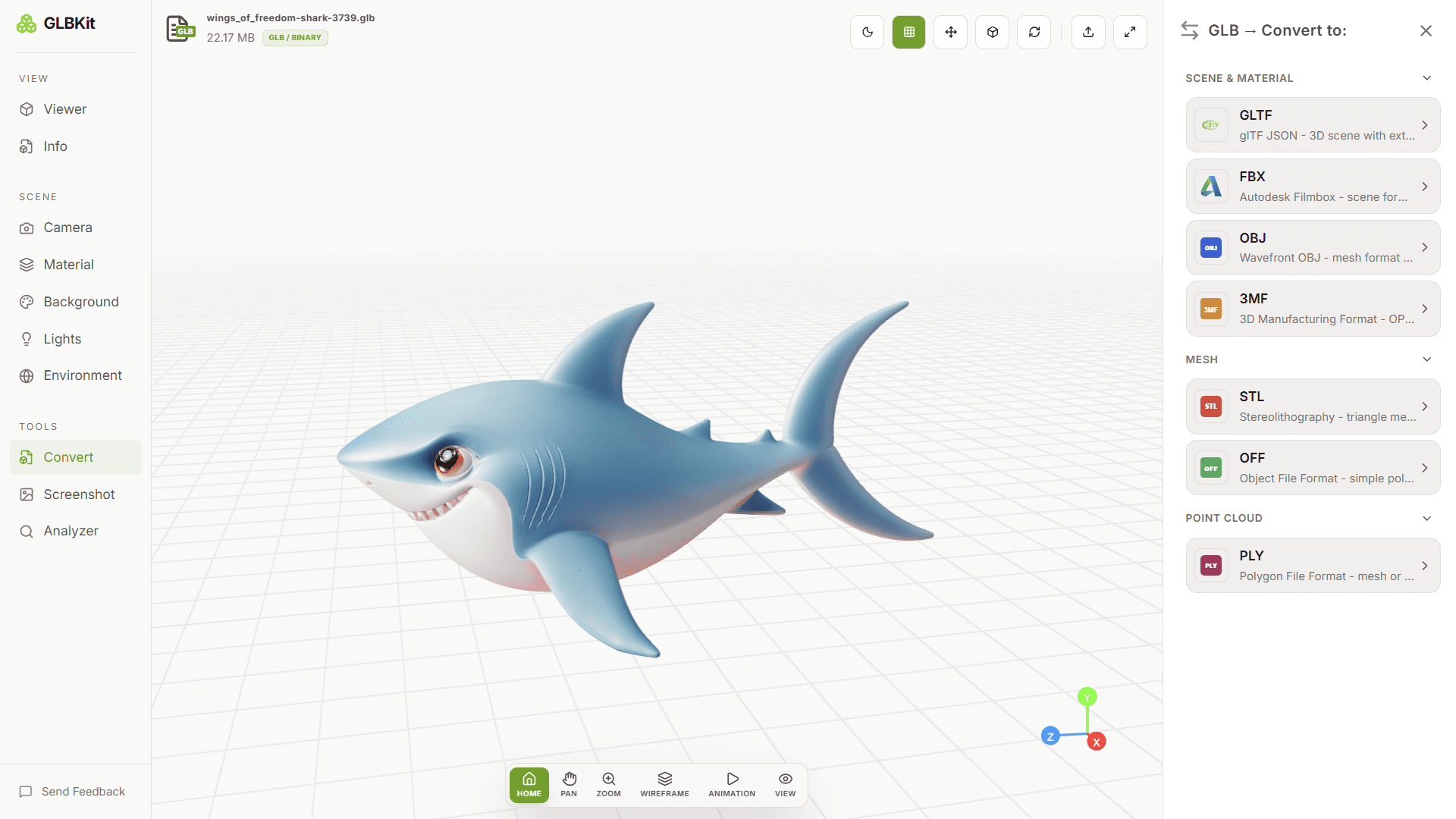Open the Info section
The width and height of the screenshot is (1456, 819).
pyautogui.click(x=76, y=146)
